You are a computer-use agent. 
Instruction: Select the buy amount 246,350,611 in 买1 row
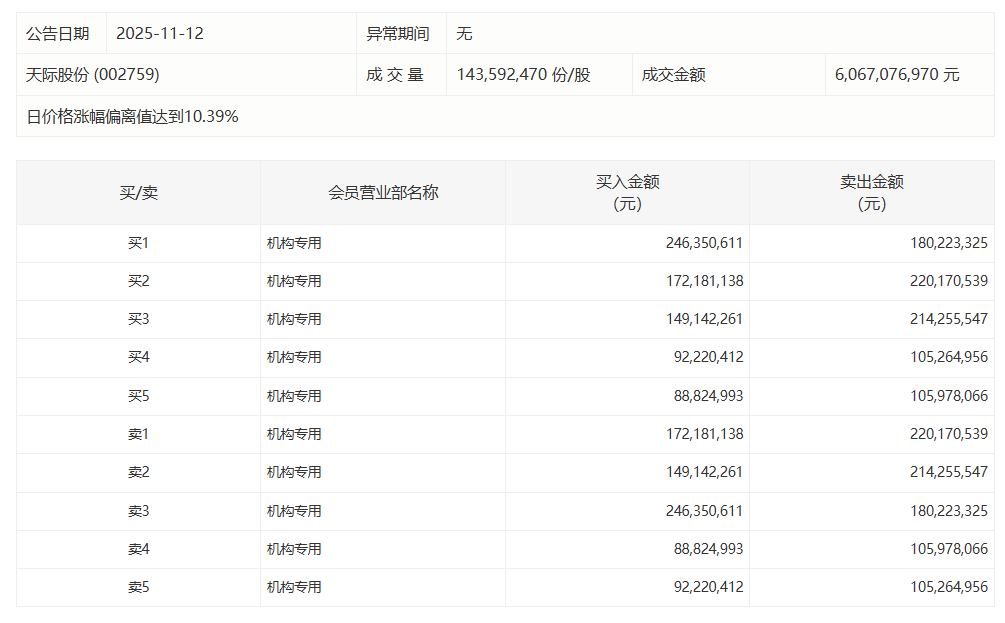click(706, 242)
